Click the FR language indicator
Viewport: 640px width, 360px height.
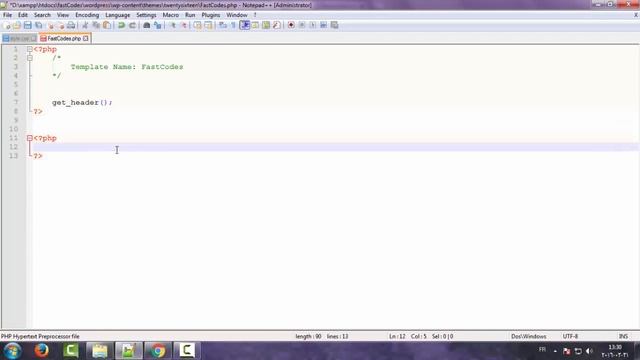pyautogui.click(x=542, y=350)
